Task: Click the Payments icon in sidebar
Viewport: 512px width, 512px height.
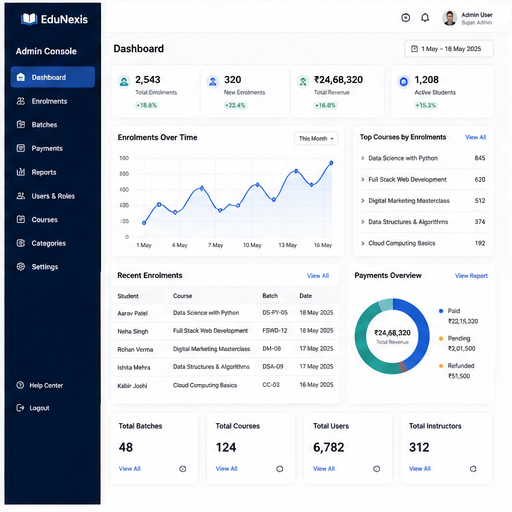Action: tap(21, 148)
